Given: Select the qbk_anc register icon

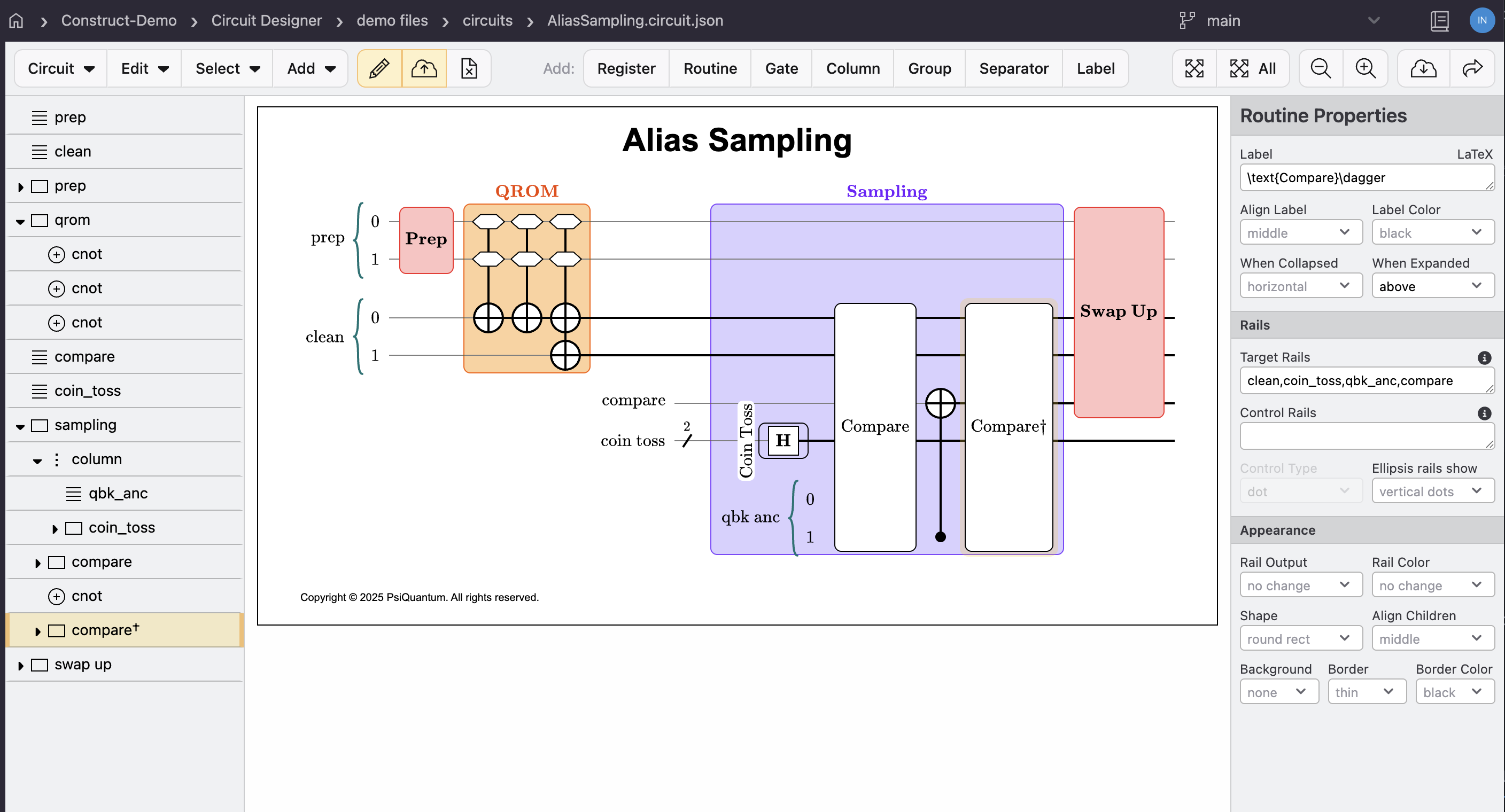Looking at the screenshot, I should [x=74, y=494].
